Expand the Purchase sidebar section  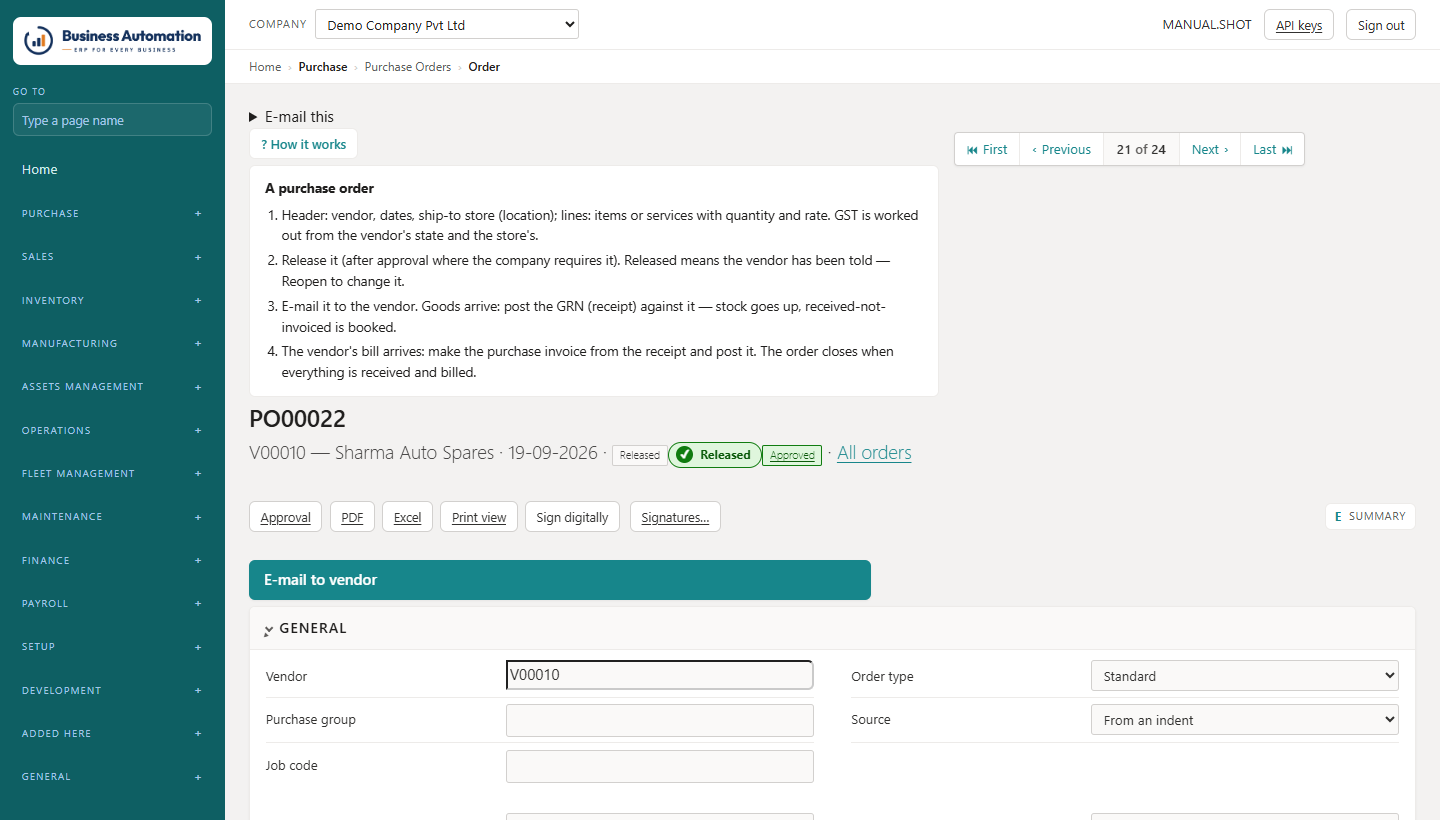click(112, 213)
